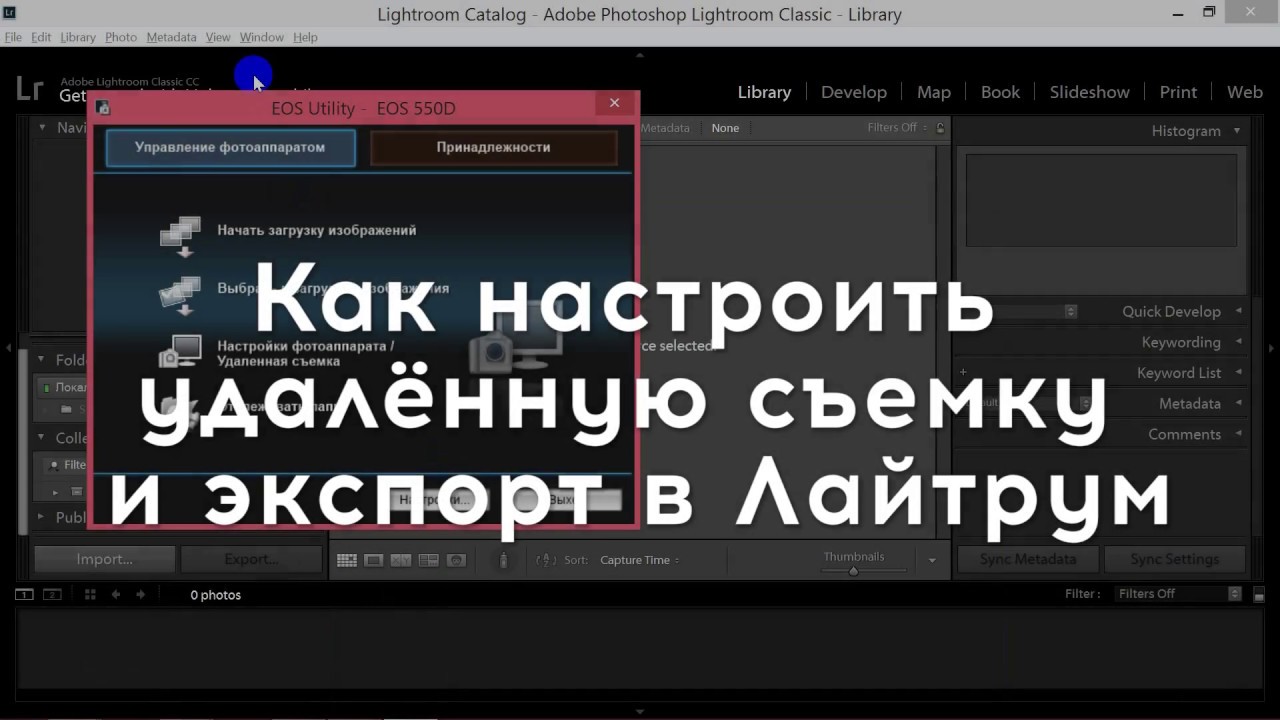Hide the top module picker panel arrow
This screenshot has width=1280, height=720.
point(640,56)
